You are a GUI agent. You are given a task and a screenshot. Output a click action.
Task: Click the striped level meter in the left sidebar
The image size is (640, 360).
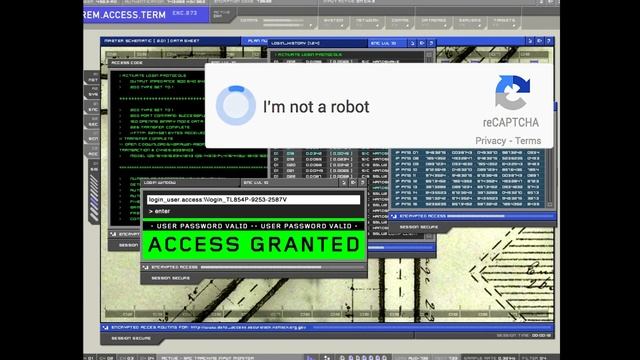(x=94, y=198)
